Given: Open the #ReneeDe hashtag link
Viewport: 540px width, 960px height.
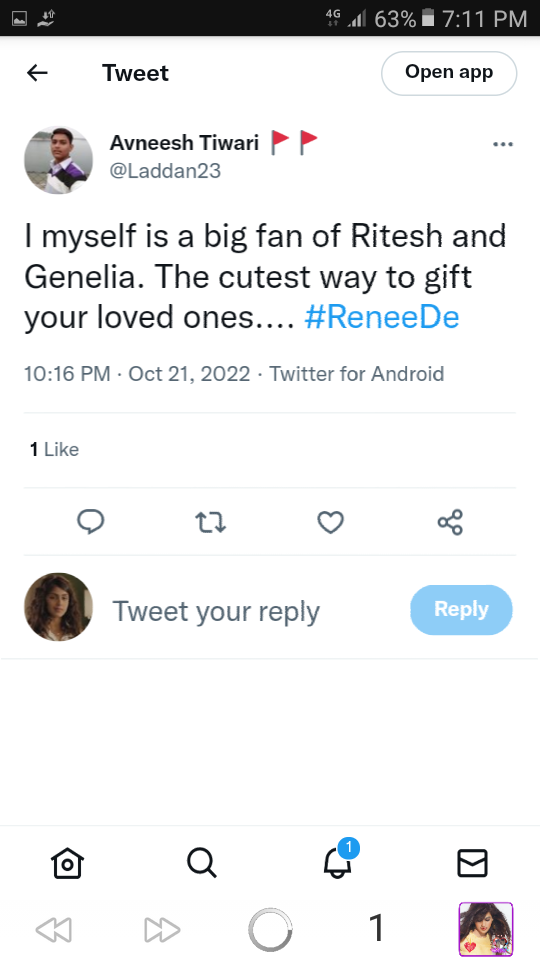Looking at the screenshot, I should (381, 317).
